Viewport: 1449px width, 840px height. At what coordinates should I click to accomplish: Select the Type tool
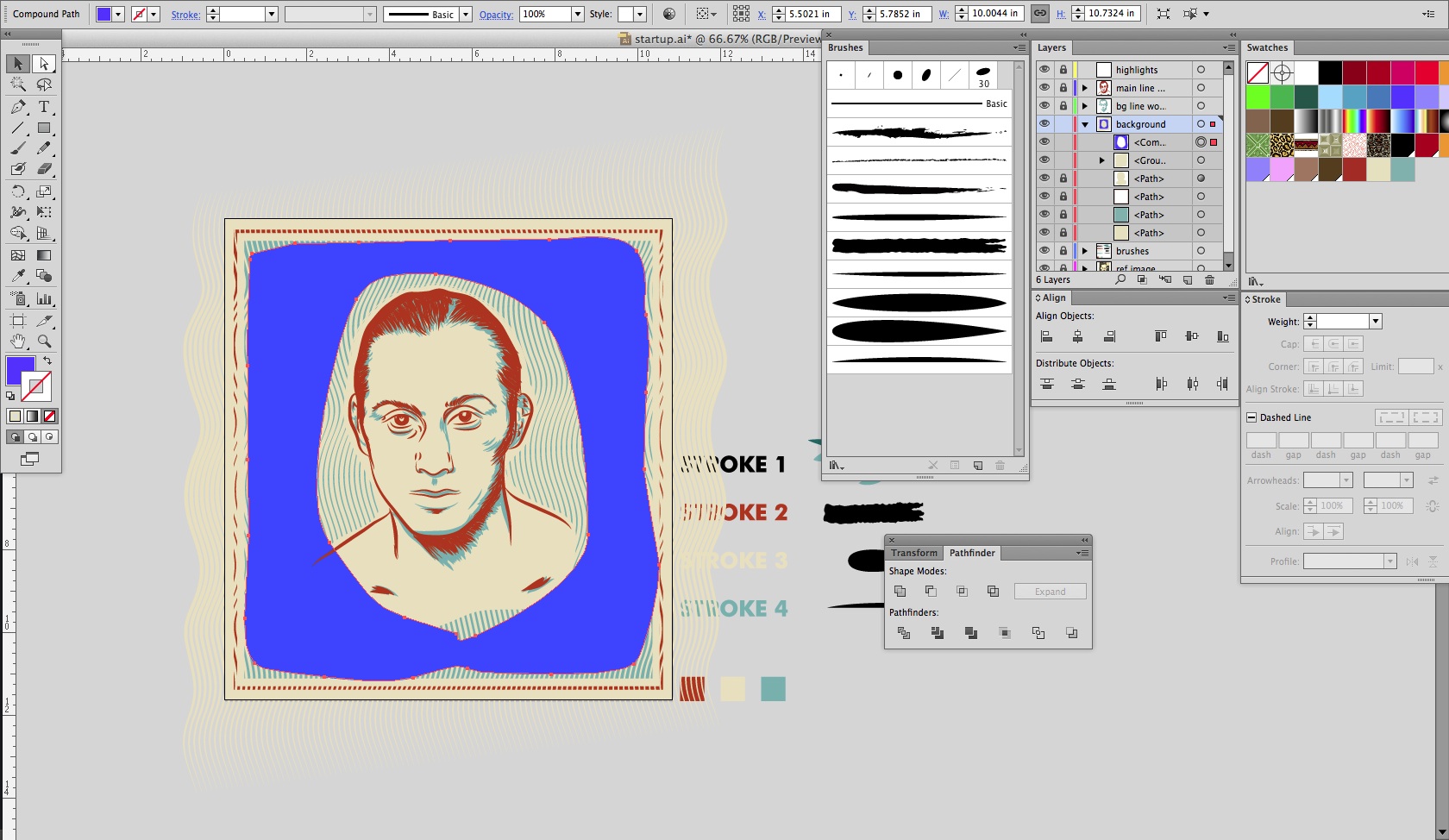pos(44,107)
